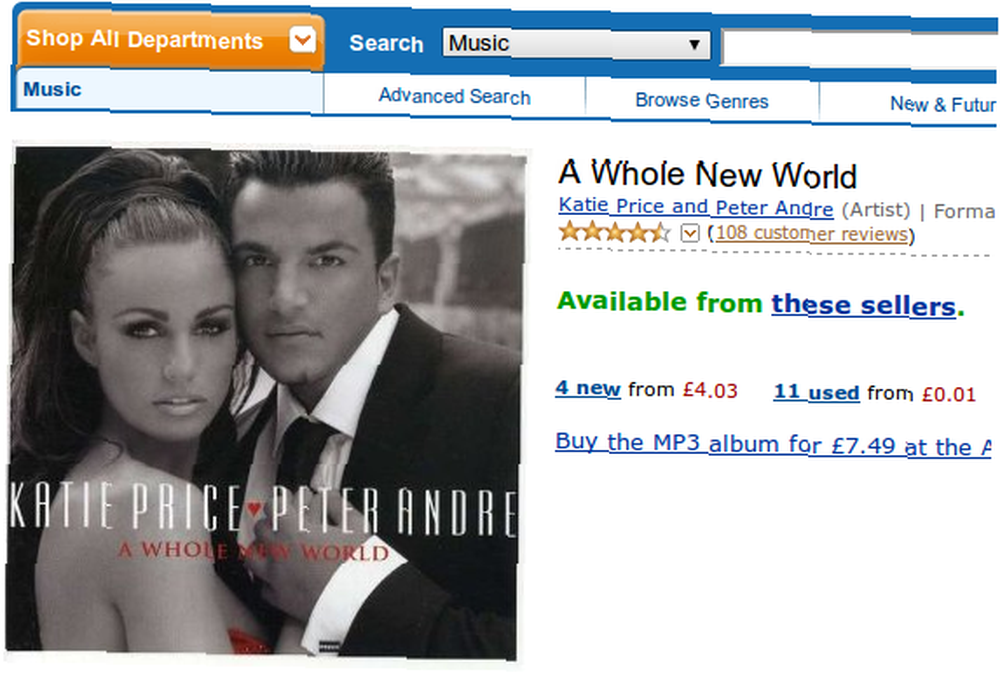Go to Browse Genres

click(x=702, y=101)
